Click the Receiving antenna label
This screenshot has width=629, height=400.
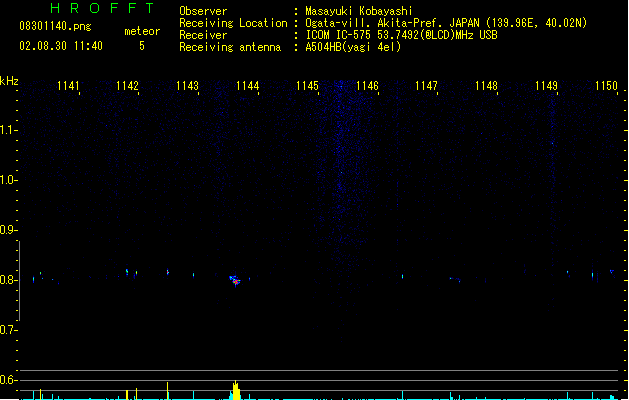tap(230, 47)
